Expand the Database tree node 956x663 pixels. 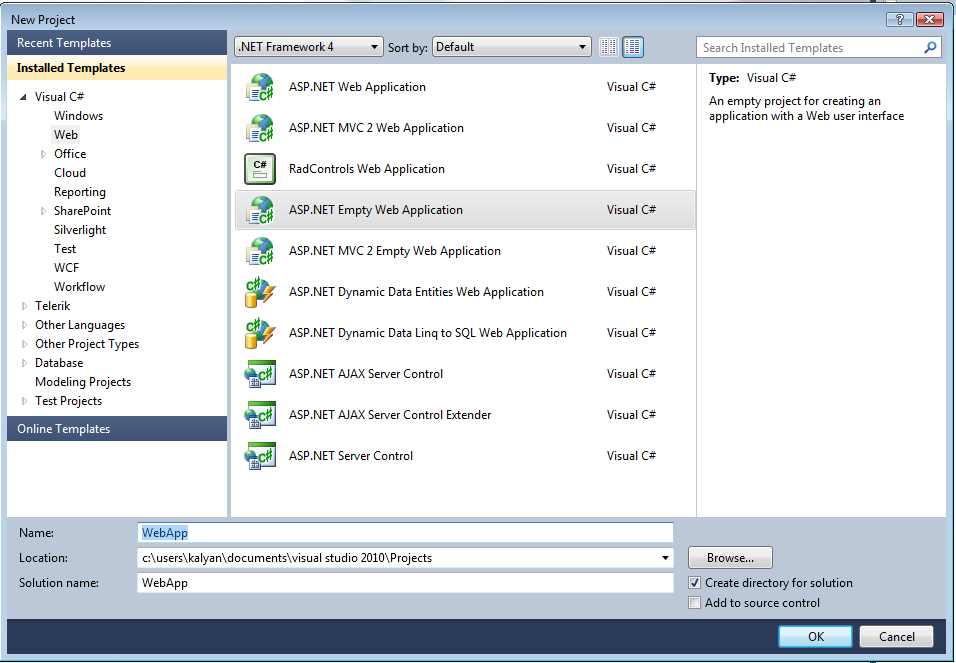point(24,363)
